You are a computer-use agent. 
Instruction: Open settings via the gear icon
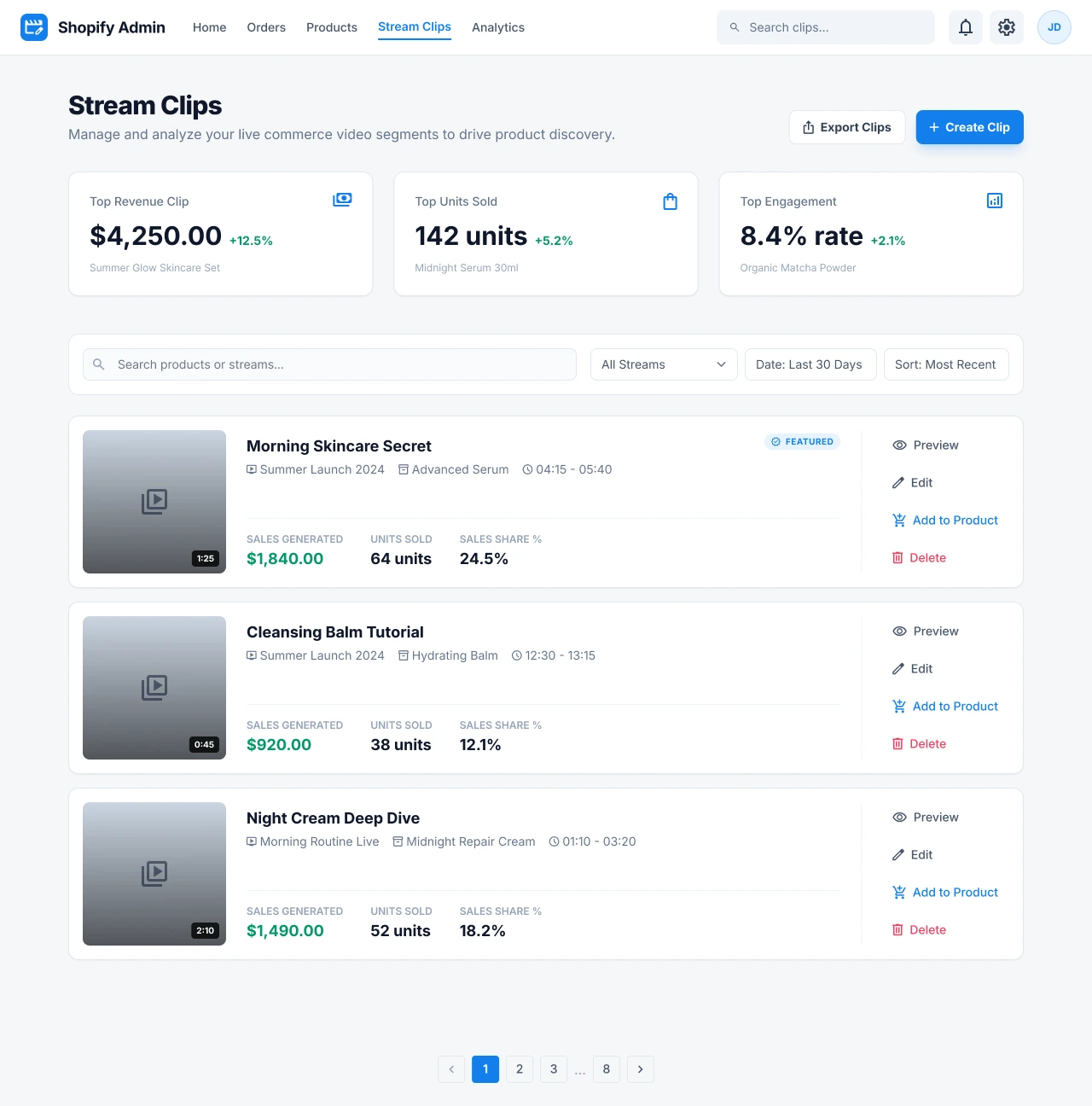coord(1007,27)
